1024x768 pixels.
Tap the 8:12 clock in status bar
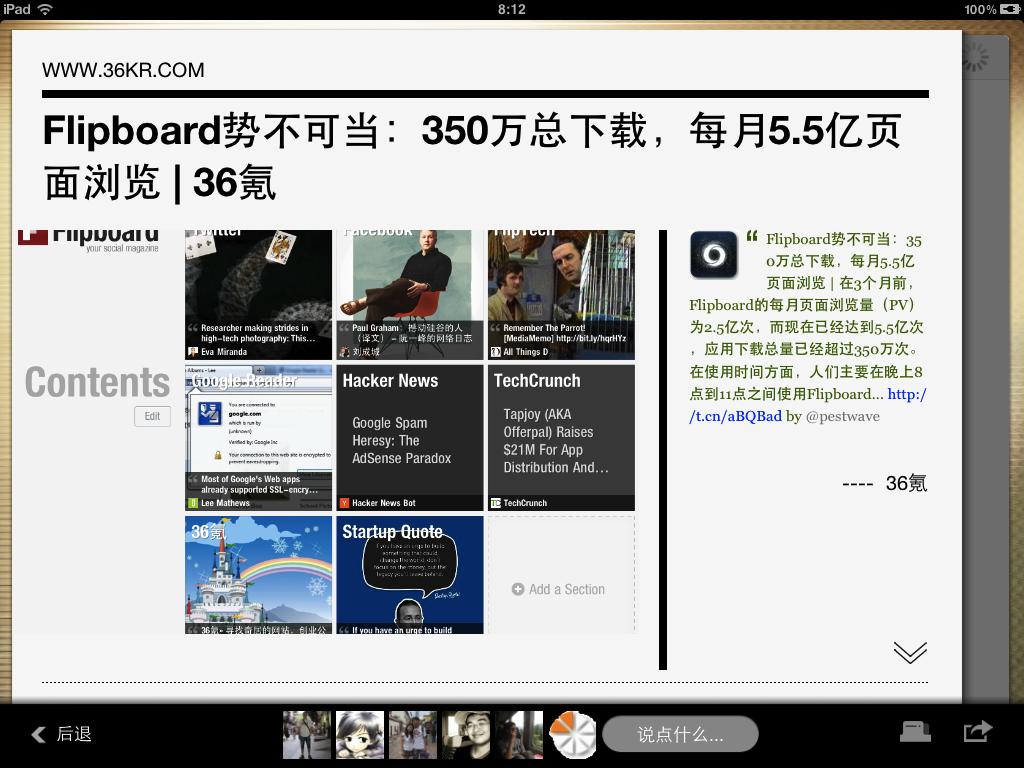click(511, 9)
